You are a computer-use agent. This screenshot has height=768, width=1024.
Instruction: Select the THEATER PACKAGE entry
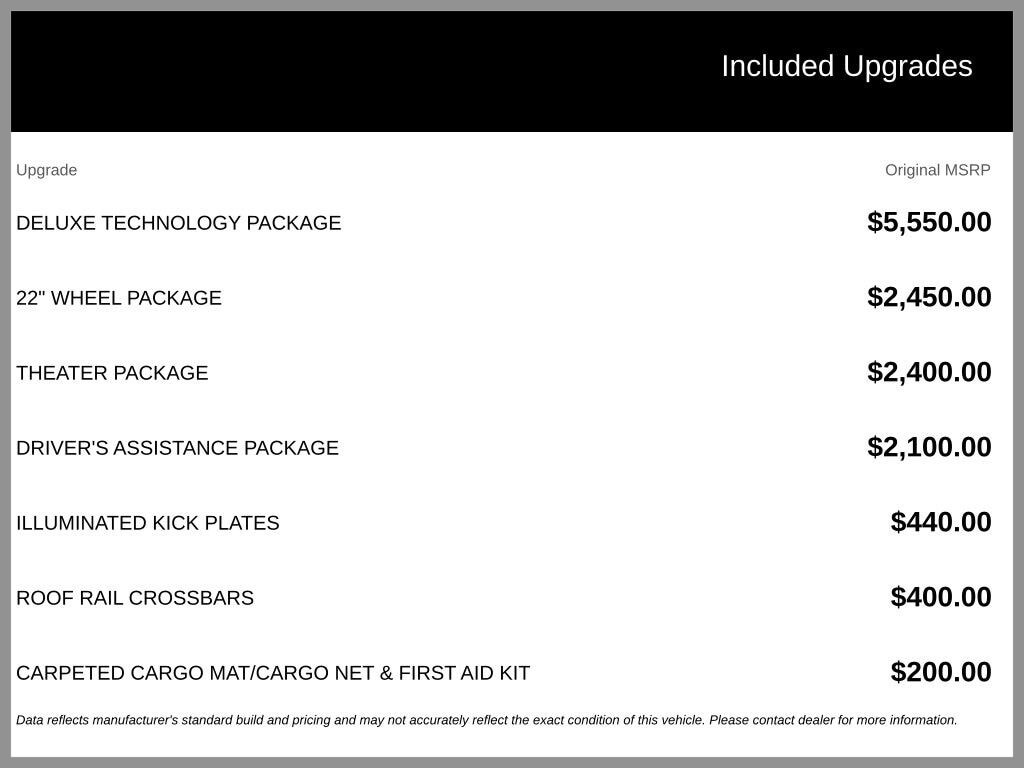pyautogui.click(x=112, y=374)
